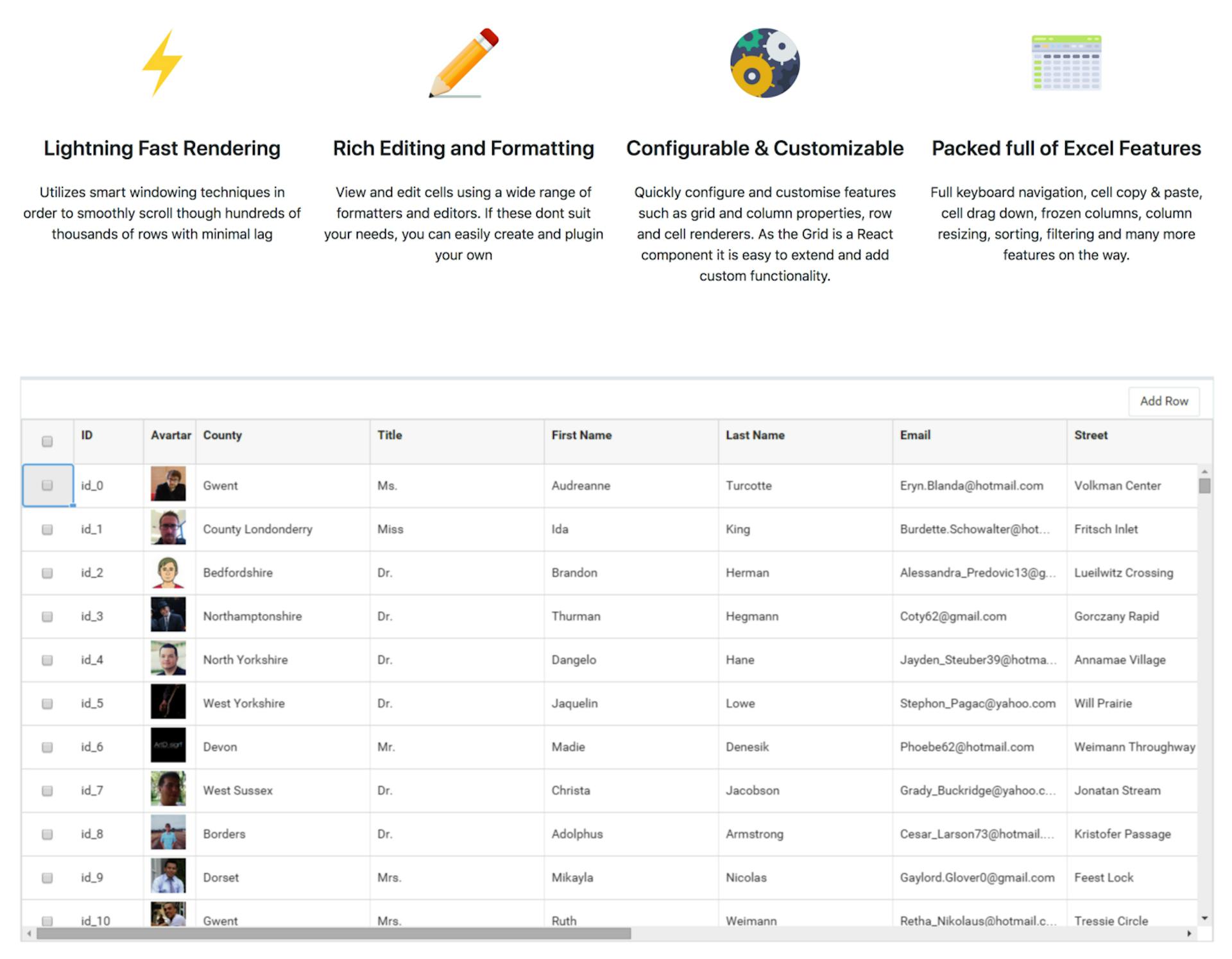Click the scroll right arrow of horizontal scrollbar
Screen dimensions: 1232x959
pyautogui.click(x=1188, y=934)
